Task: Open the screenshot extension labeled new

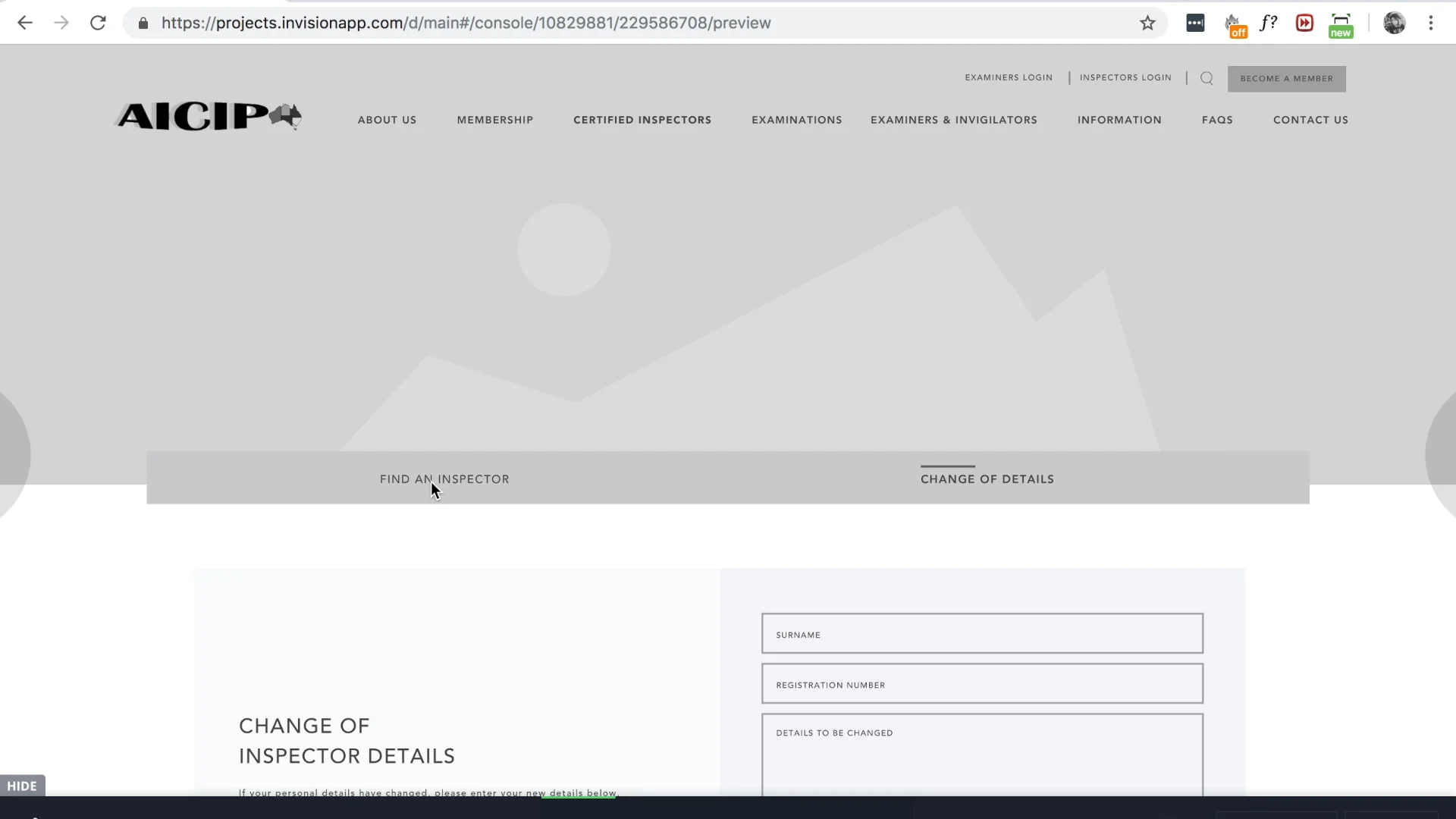Action: 1340,23
